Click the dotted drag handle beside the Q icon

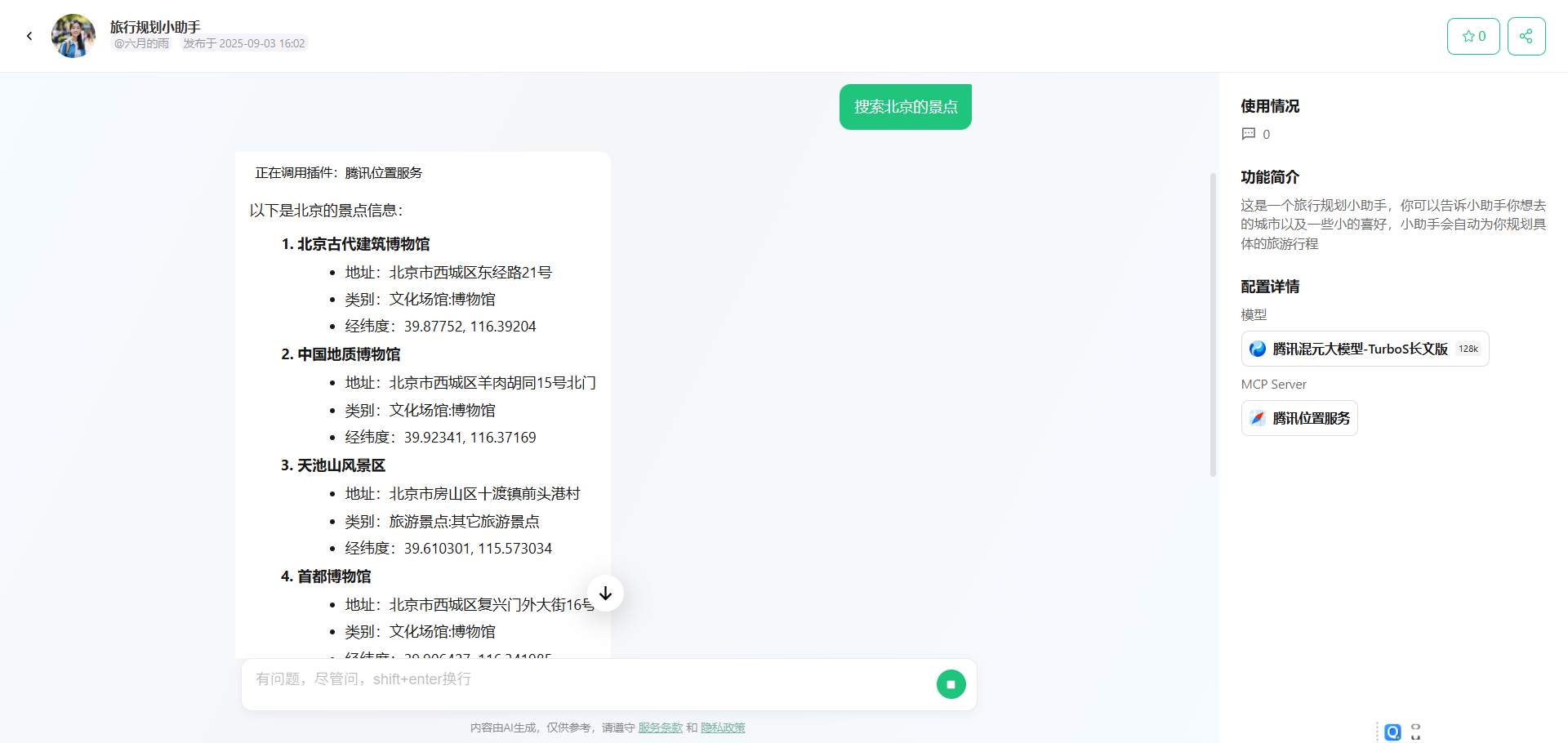click(1377, 732)
